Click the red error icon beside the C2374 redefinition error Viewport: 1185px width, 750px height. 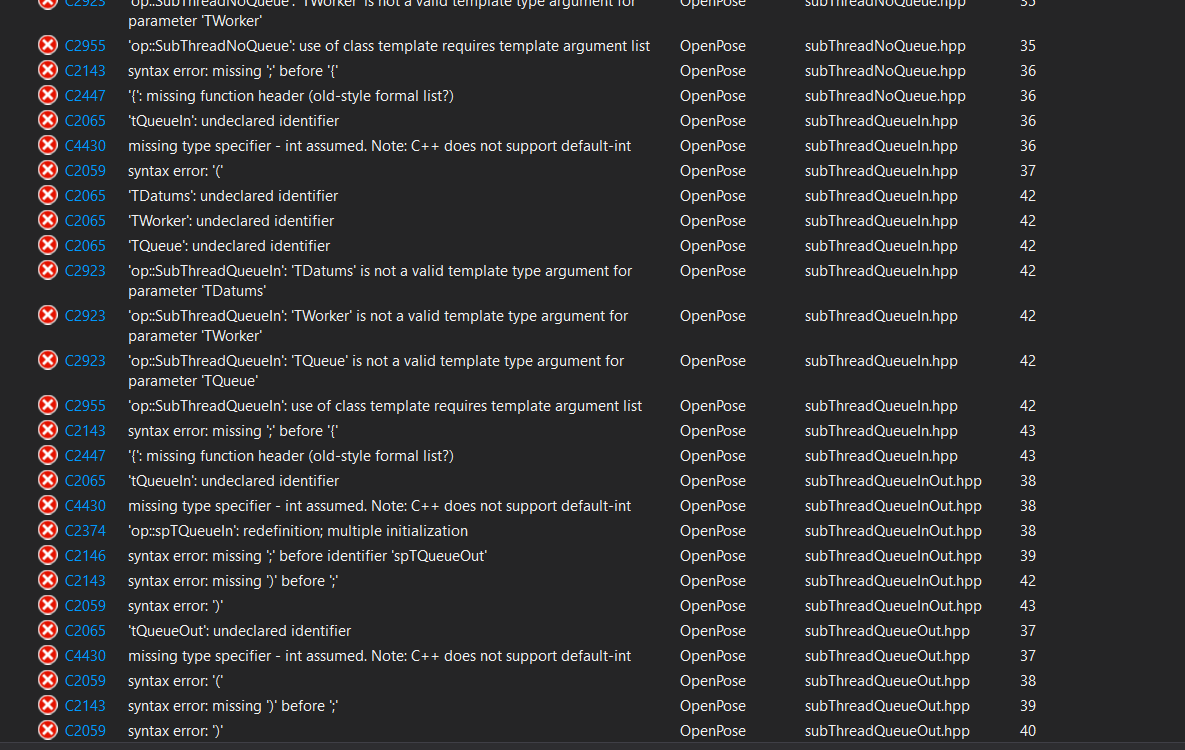47,530
